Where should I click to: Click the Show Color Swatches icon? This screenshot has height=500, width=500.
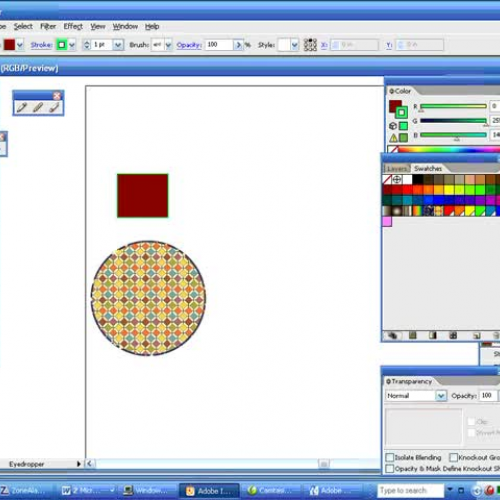click(x=413, y=335)
